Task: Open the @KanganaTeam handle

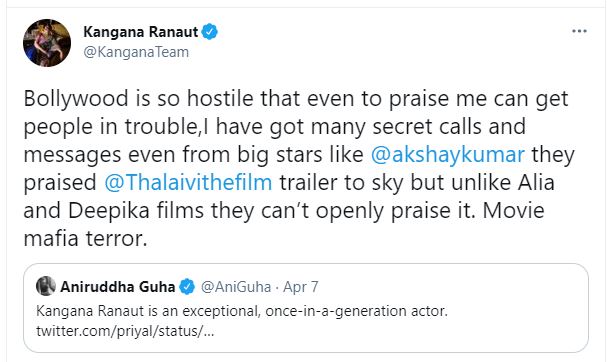Action: (x=136, y=52)
